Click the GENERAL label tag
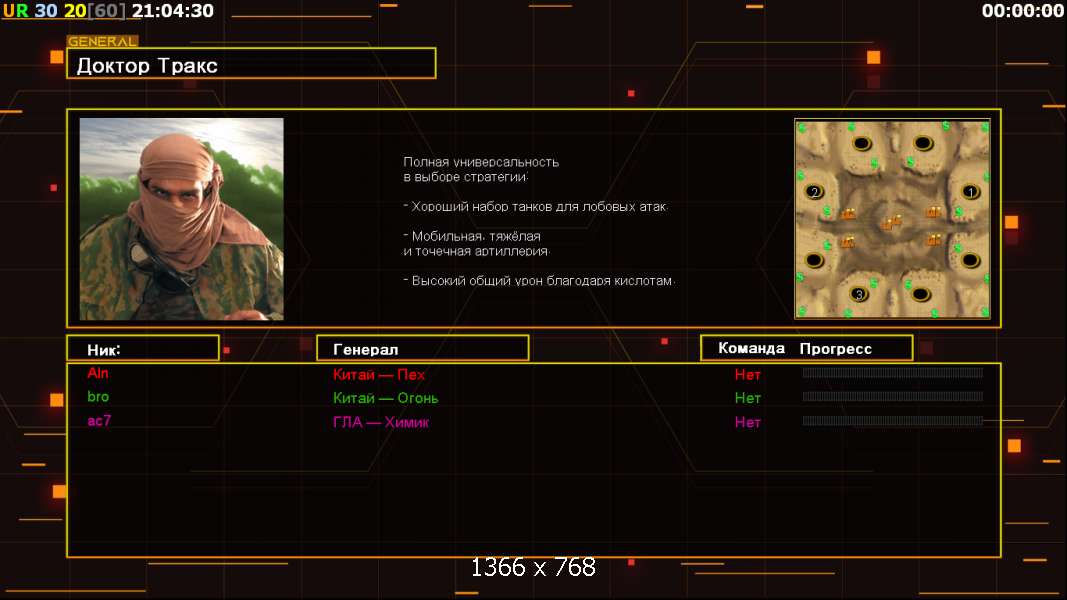 click(103, 41)
